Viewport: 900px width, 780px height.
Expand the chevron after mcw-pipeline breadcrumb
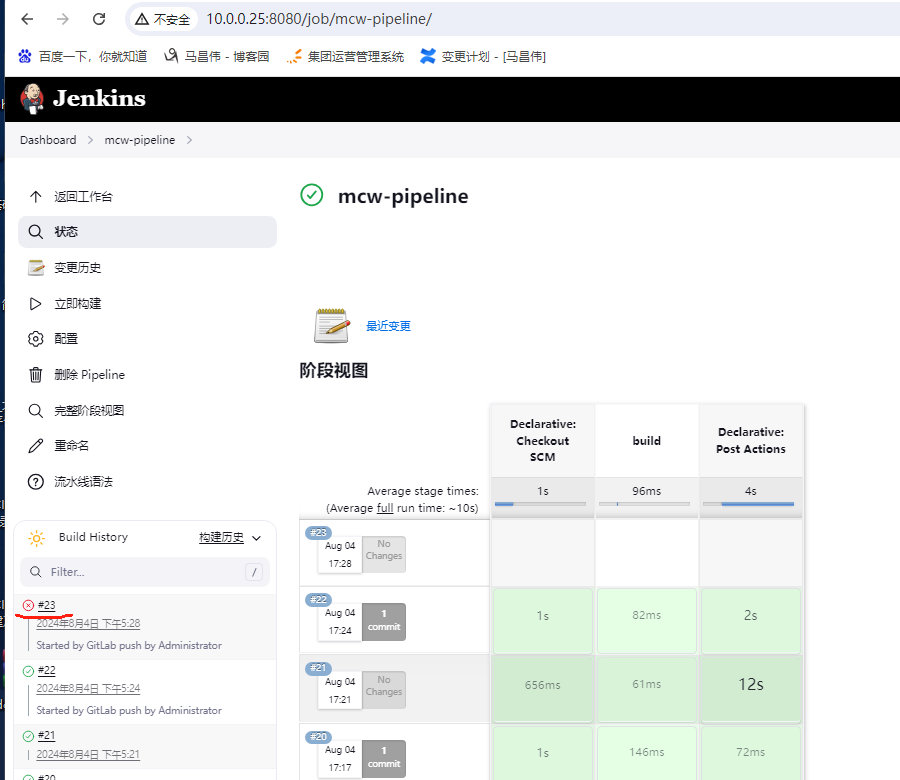189,140
